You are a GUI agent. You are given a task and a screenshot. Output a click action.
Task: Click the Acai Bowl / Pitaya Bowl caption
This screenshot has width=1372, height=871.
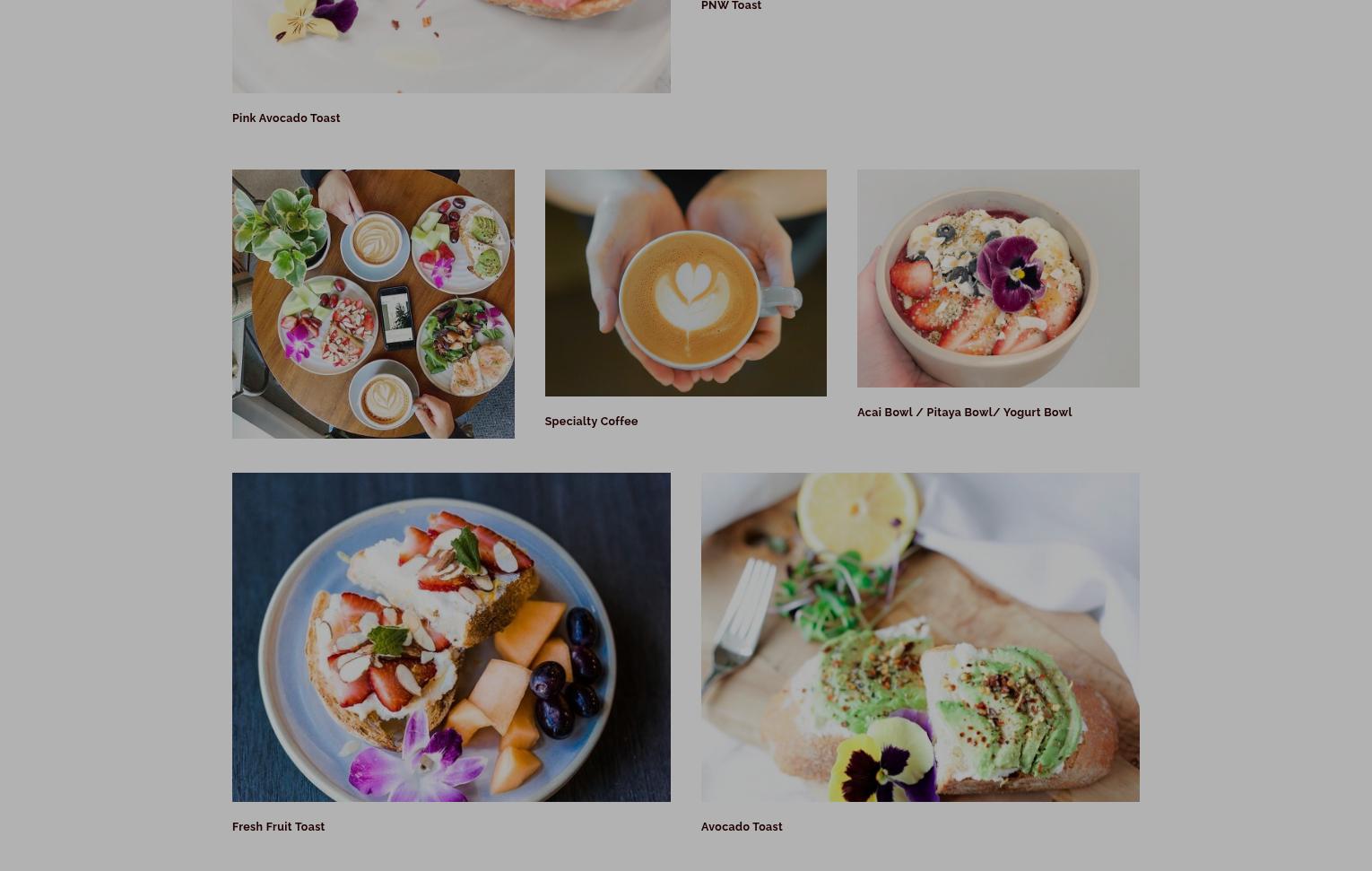(964, 412)
